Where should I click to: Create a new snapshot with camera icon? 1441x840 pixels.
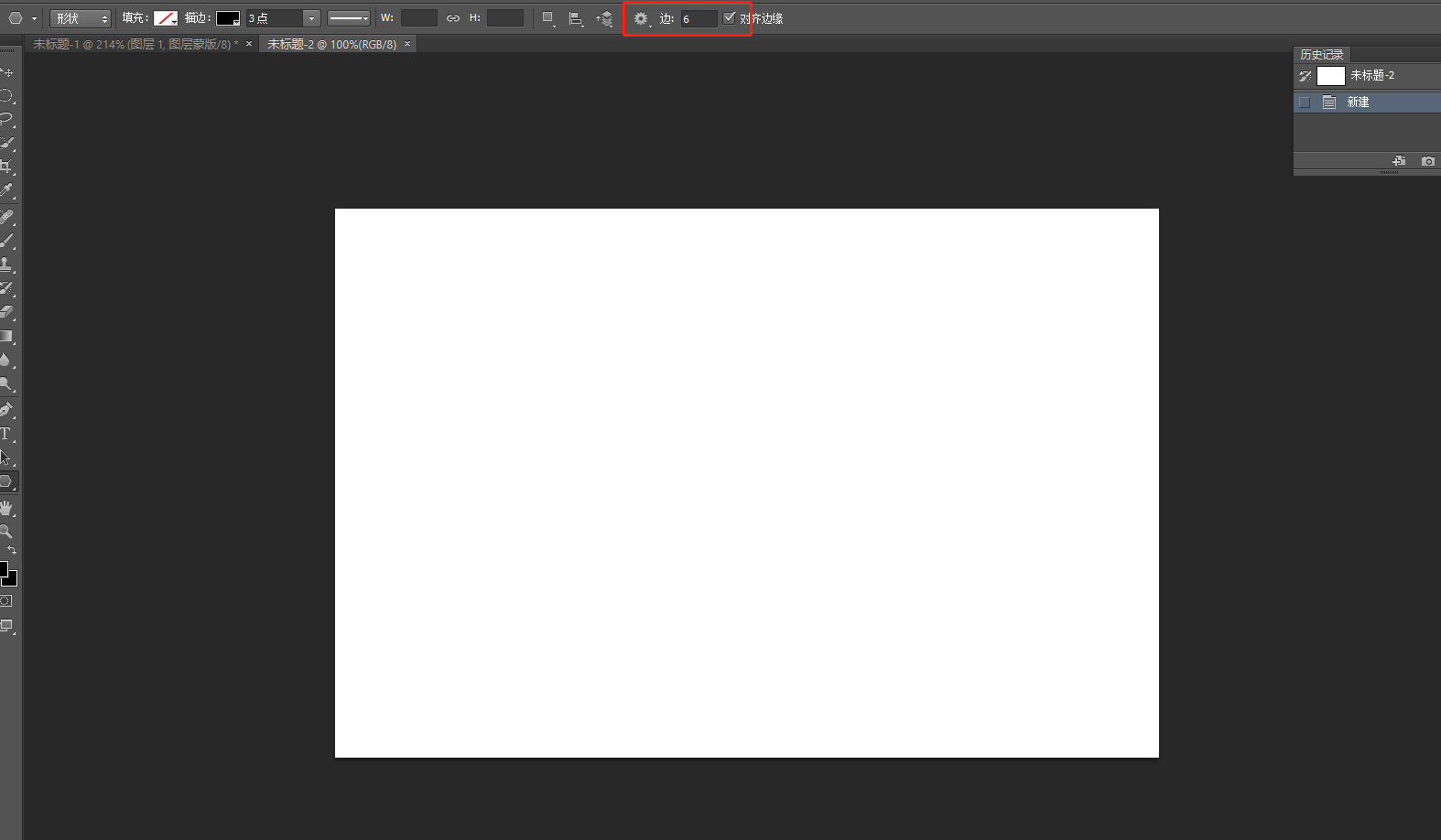[1428, 161]
